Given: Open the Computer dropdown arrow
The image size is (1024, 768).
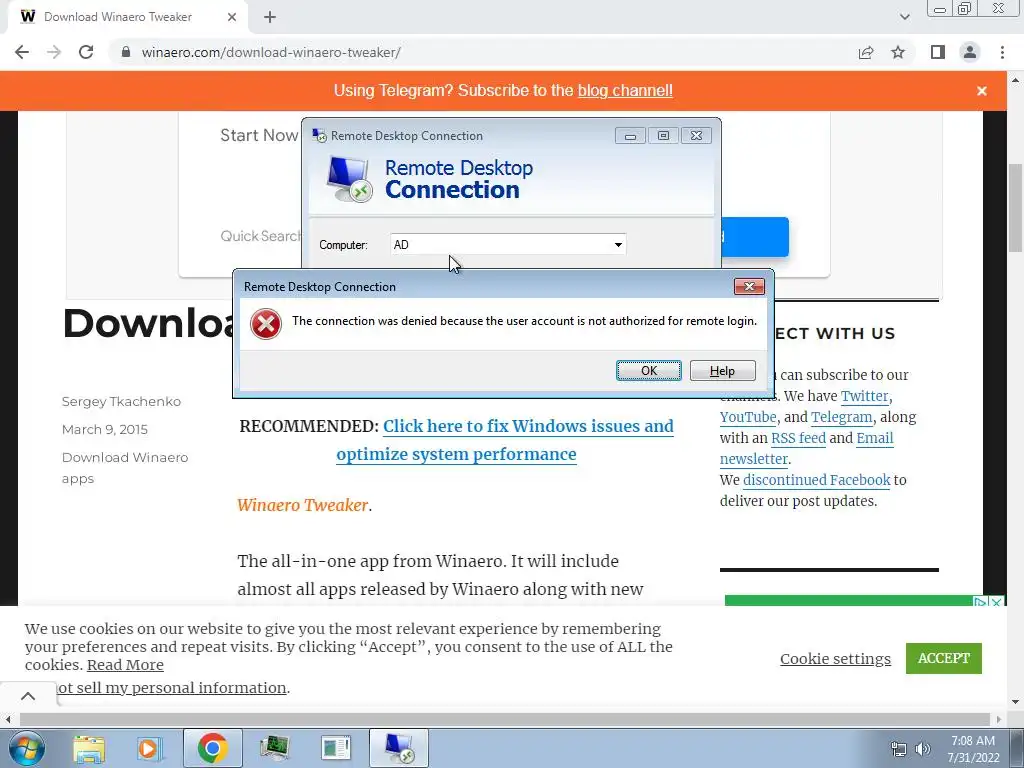Looking at the screenshot, I should point(617,245).
